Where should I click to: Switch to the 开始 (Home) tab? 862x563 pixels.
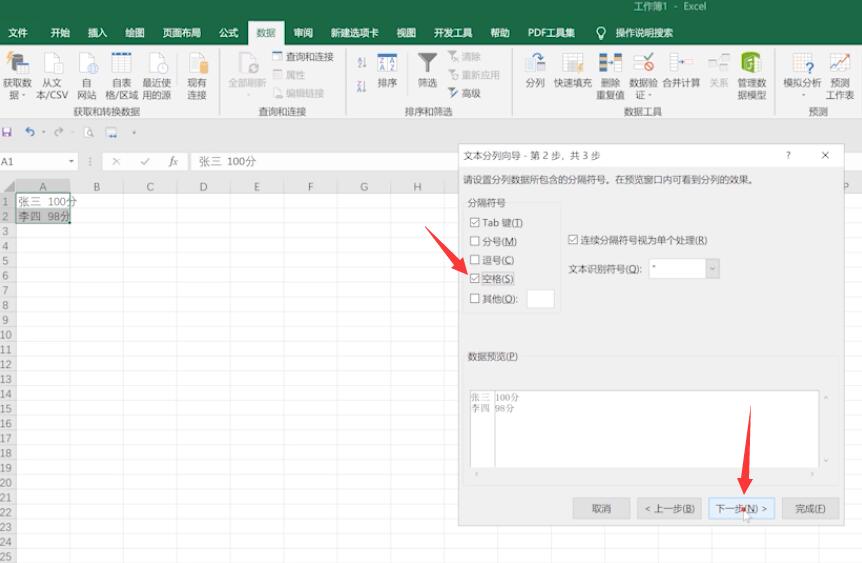click(x=60, y=33)
